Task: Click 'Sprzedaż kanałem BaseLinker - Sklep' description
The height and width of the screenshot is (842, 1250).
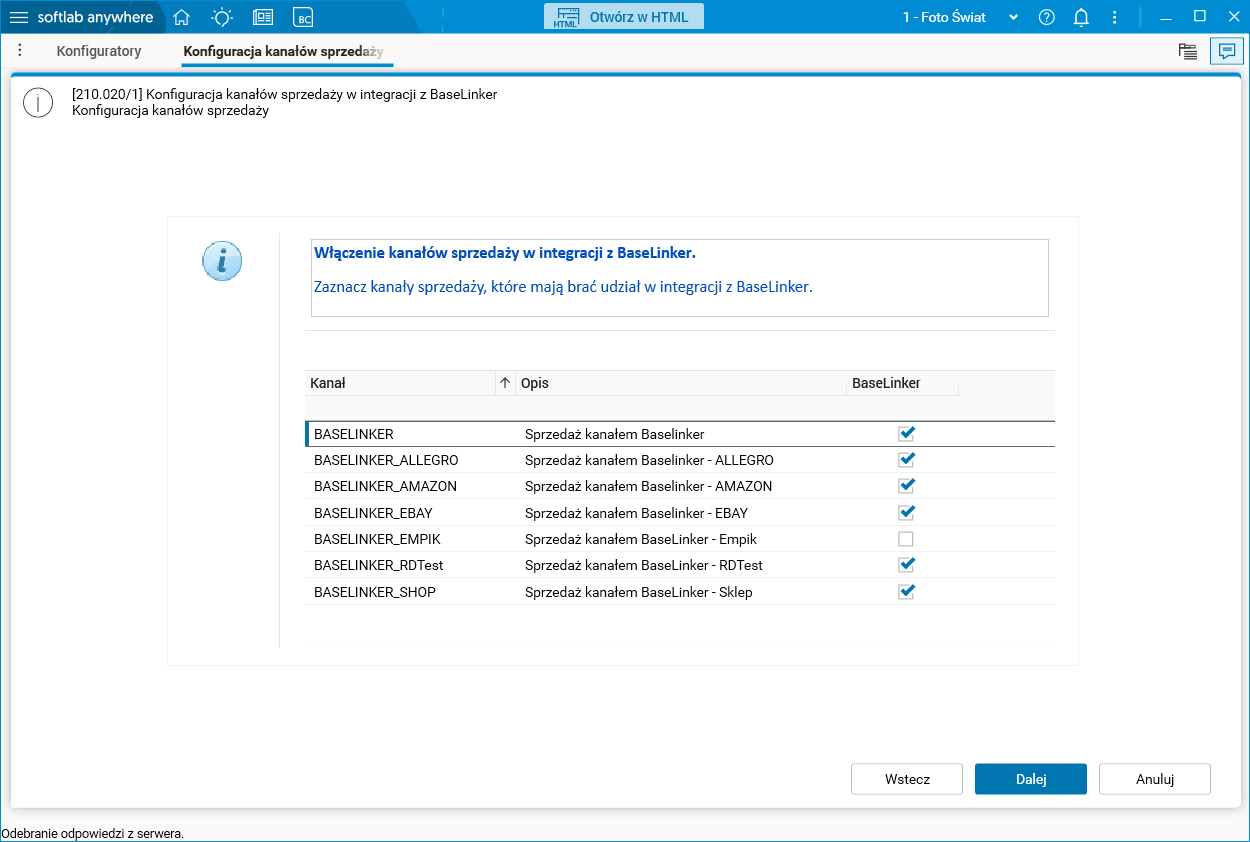Action: [639, 591]
